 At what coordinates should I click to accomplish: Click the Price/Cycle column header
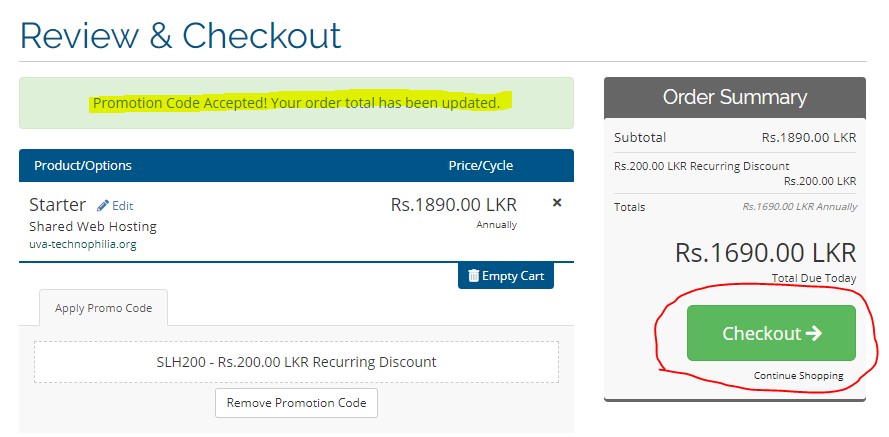480,165
